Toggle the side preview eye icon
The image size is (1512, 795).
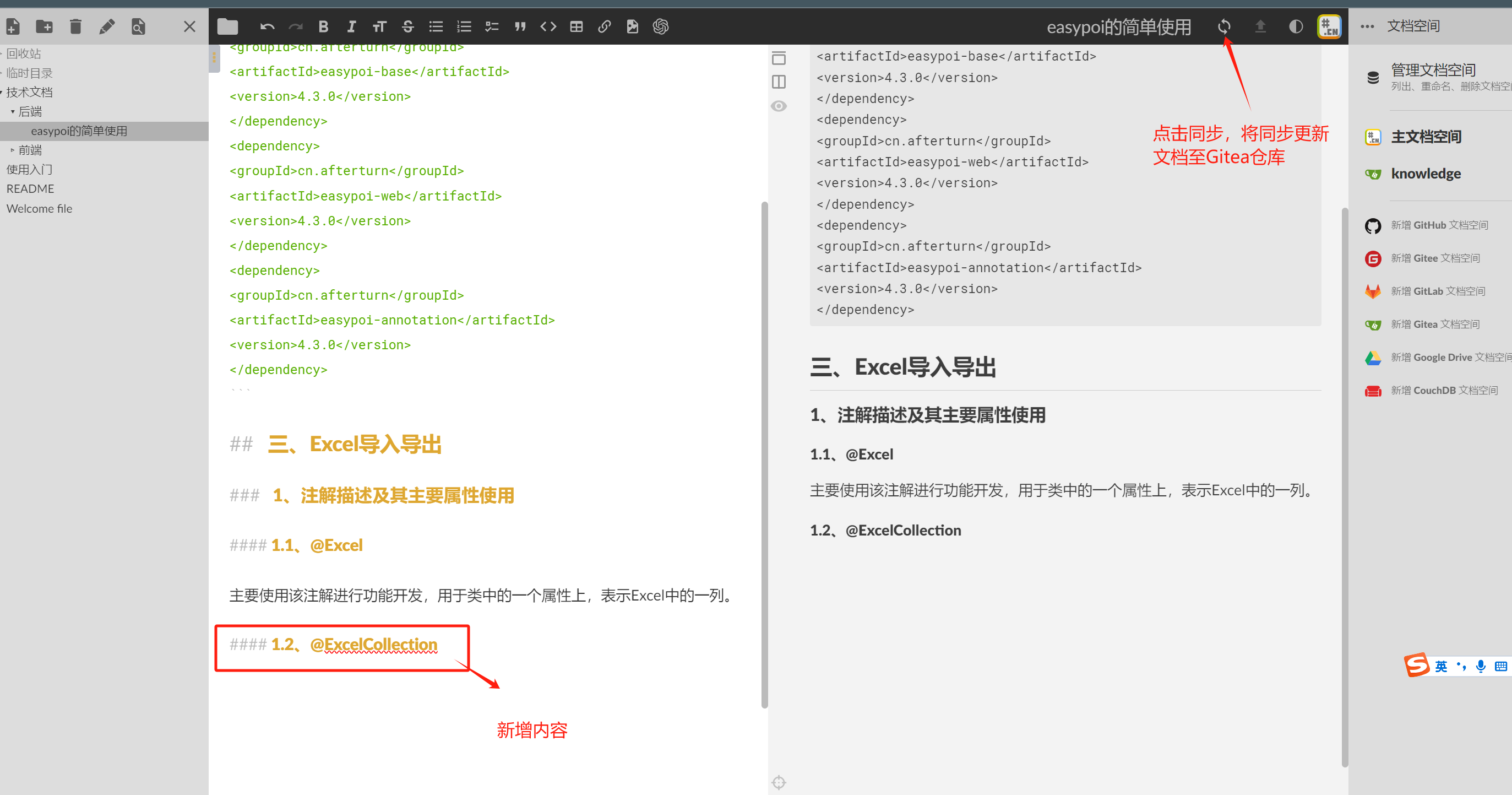(779, 106)
